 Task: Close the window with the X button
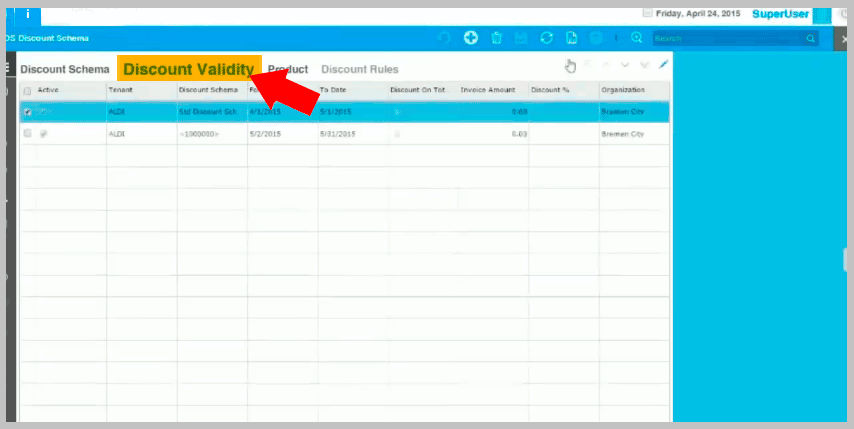click(844, 39)
